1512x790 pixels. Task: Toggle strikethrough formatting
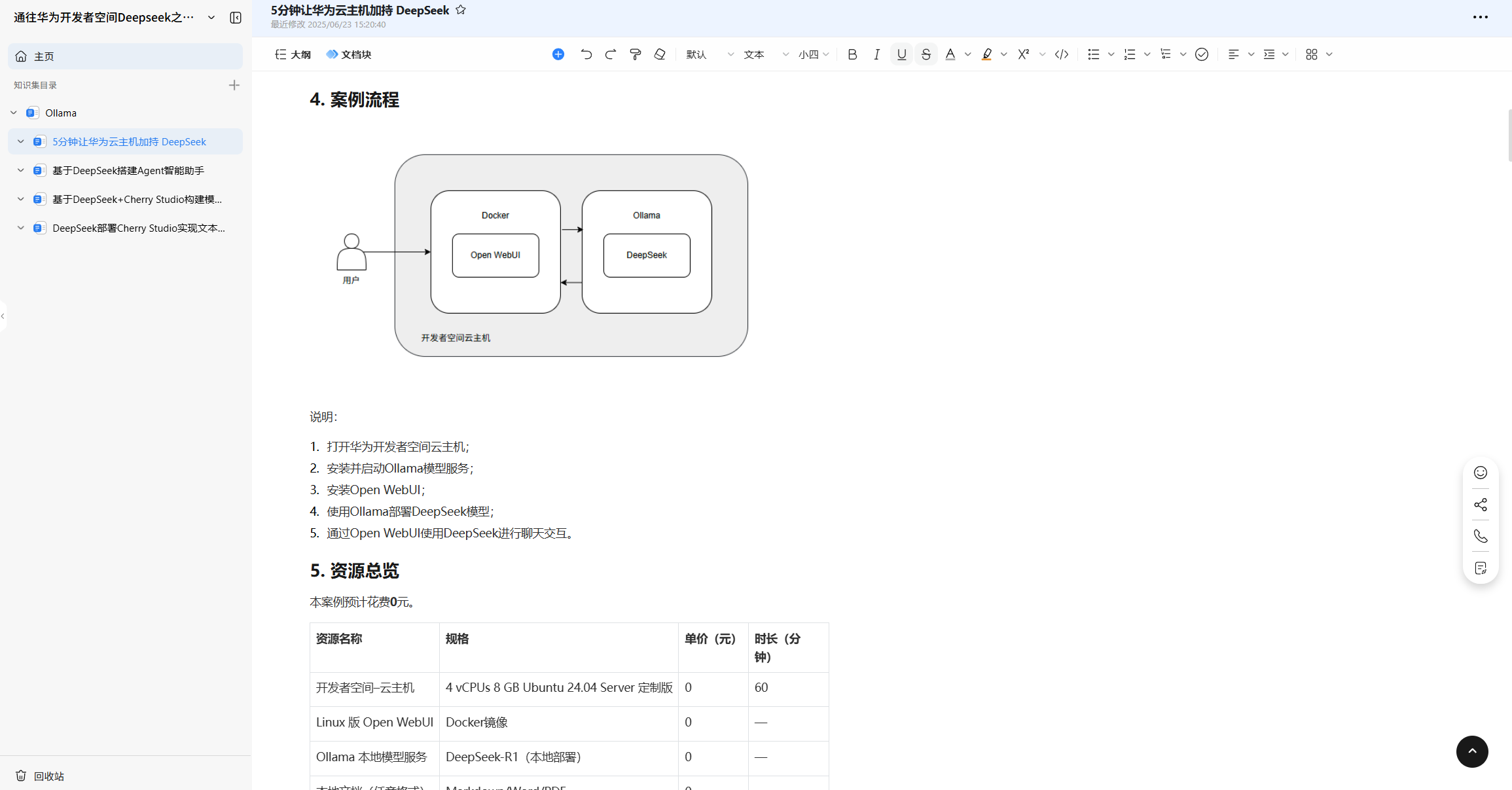(926, 54)
